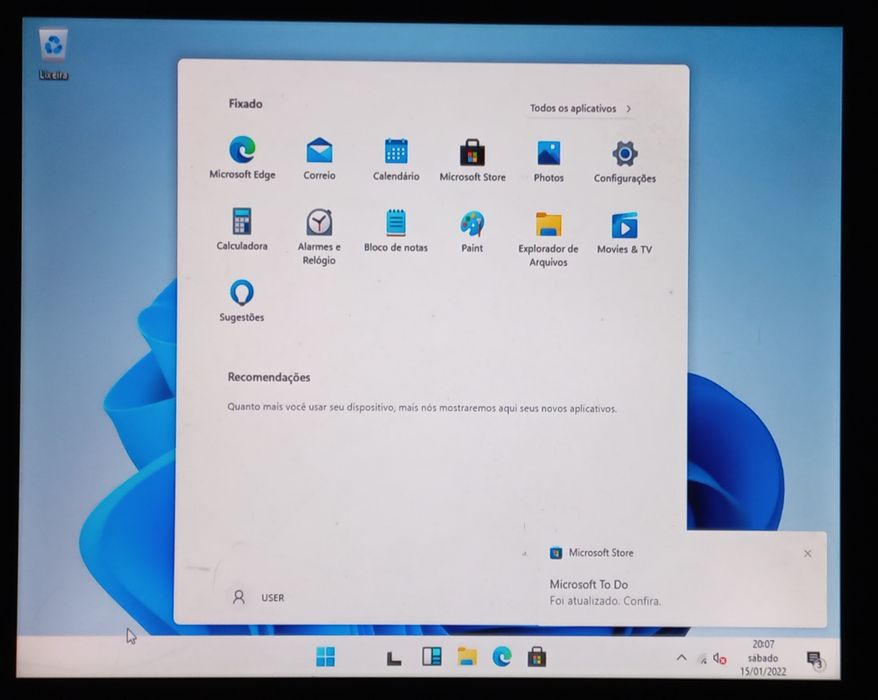Open File Explorer from the taskbar
The width and height of the screenshot is (878, 700).
(x=467, y=656)
